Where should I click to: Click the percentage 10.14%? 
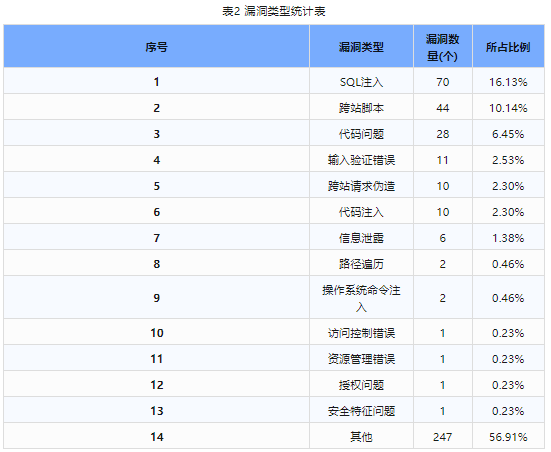[x=508, y=108]
